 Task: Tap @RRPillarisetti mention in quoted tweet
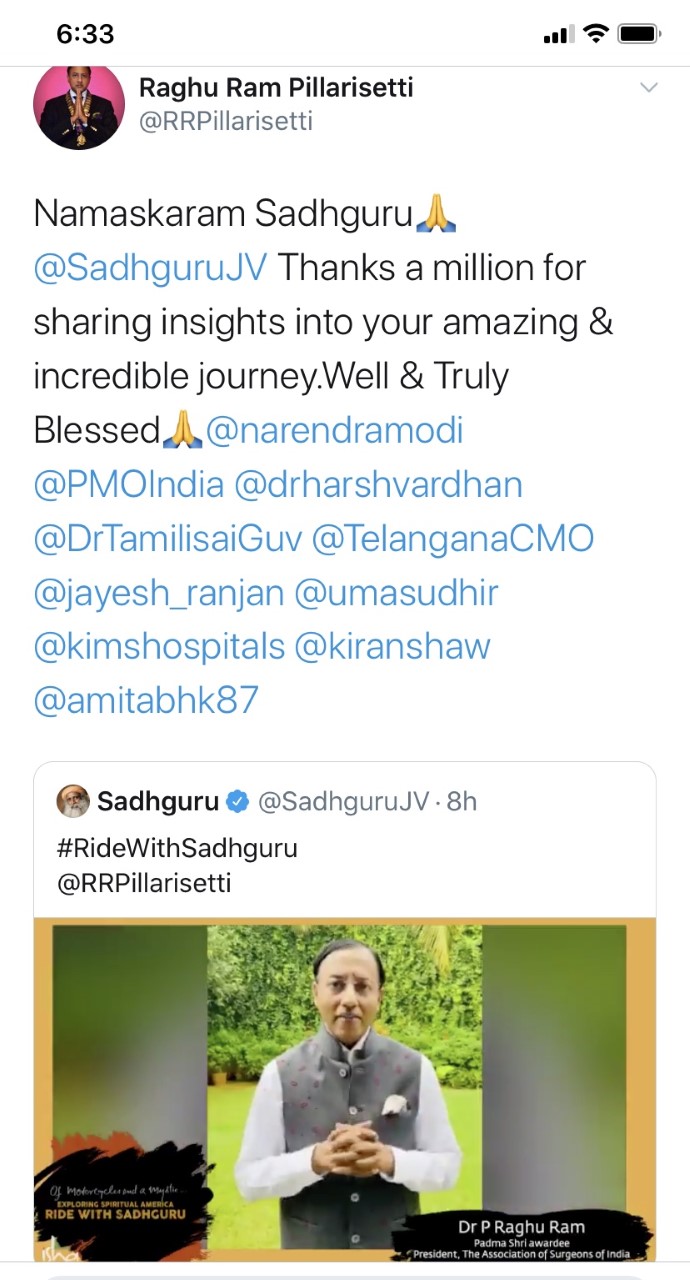tap(144, 885)
